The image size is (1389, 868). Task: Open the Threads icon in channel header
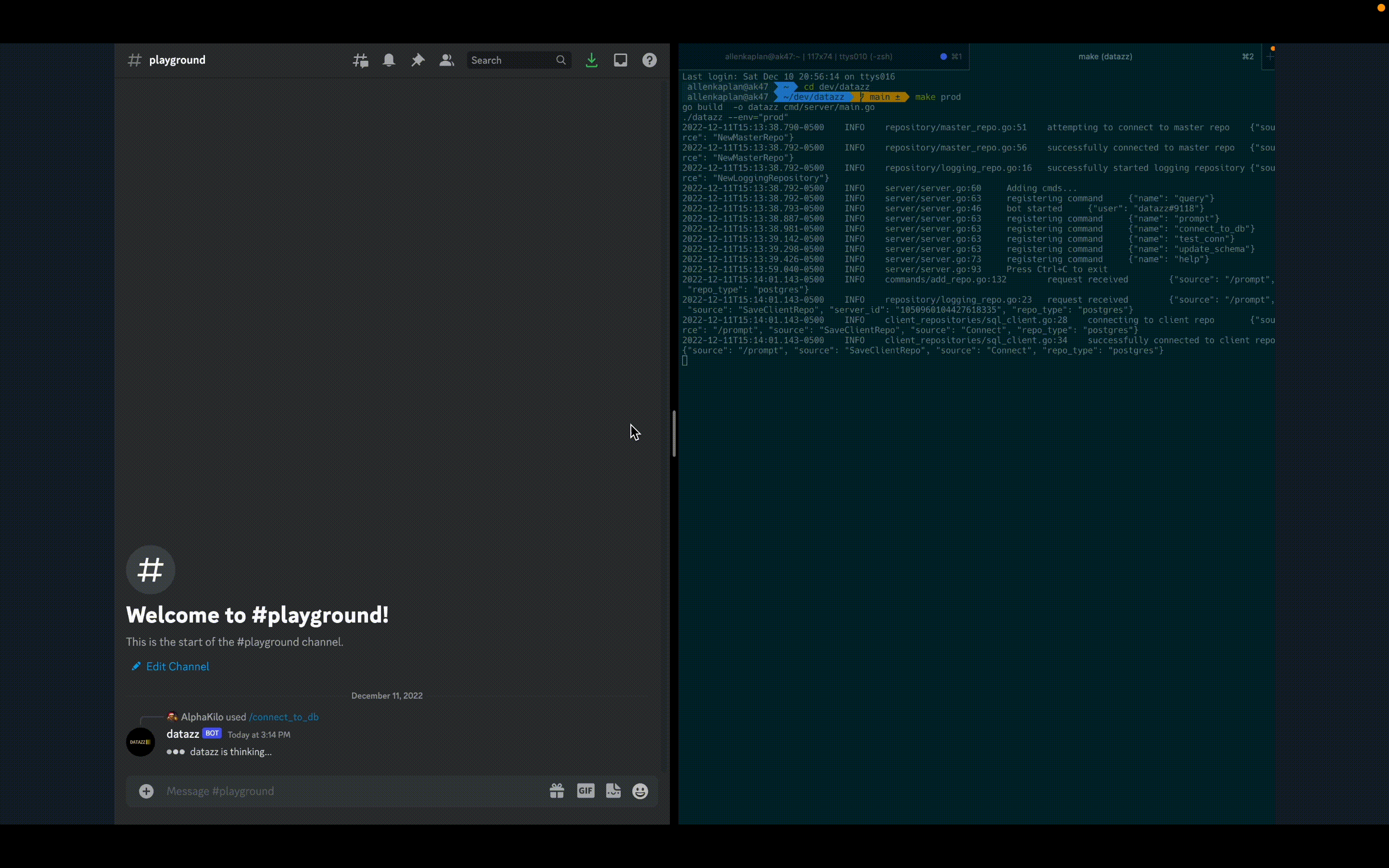click(360, 60)
